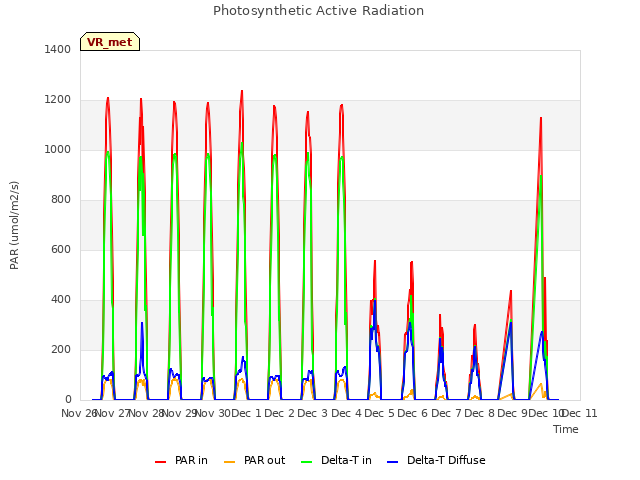Select the Delta-T in legend label
This screenshot has height=480, width=640.
coord(346,460)
